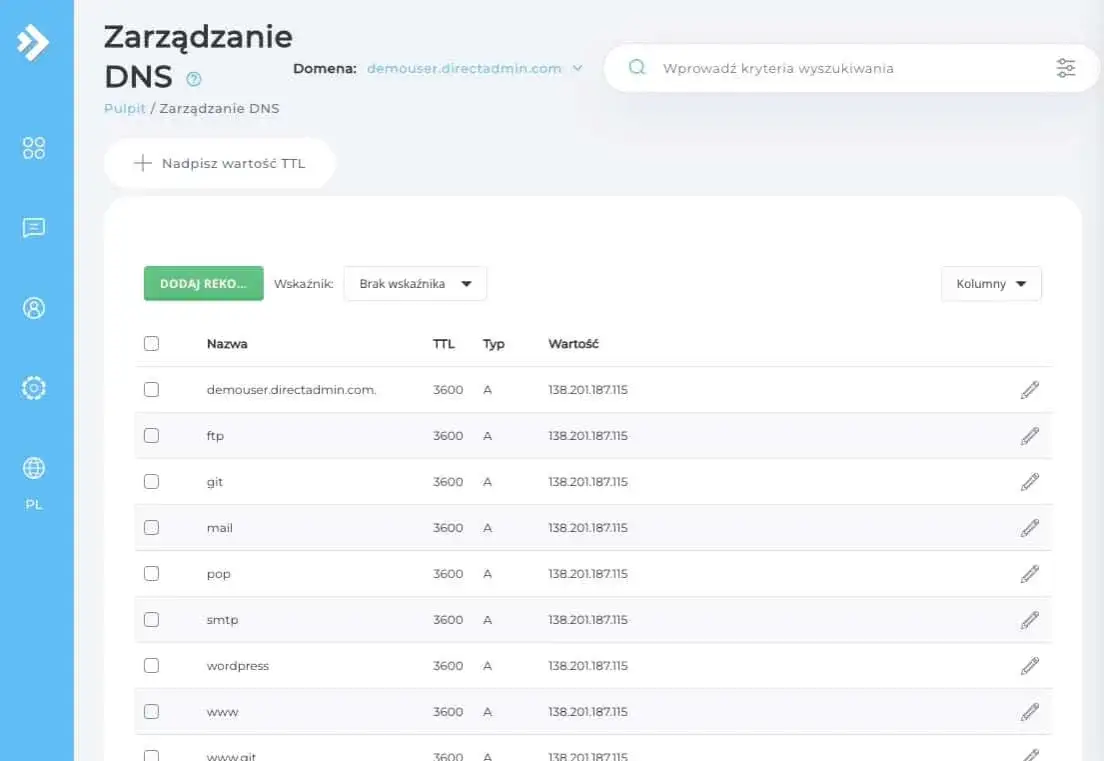Screen dimensions: 1104x761
Task: Open the dashboard grid icon in sidebar
Action: pos(34,147)
